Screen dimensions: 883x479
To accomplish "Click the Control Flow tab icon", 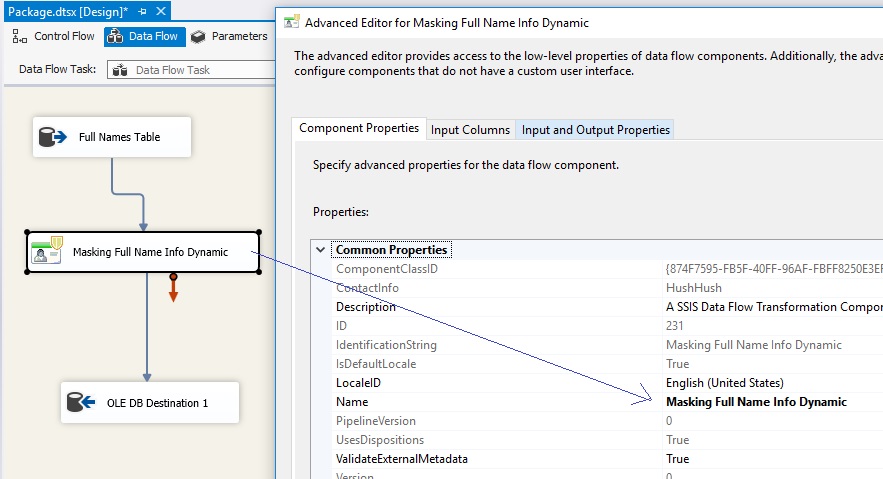I will [20, 37].
